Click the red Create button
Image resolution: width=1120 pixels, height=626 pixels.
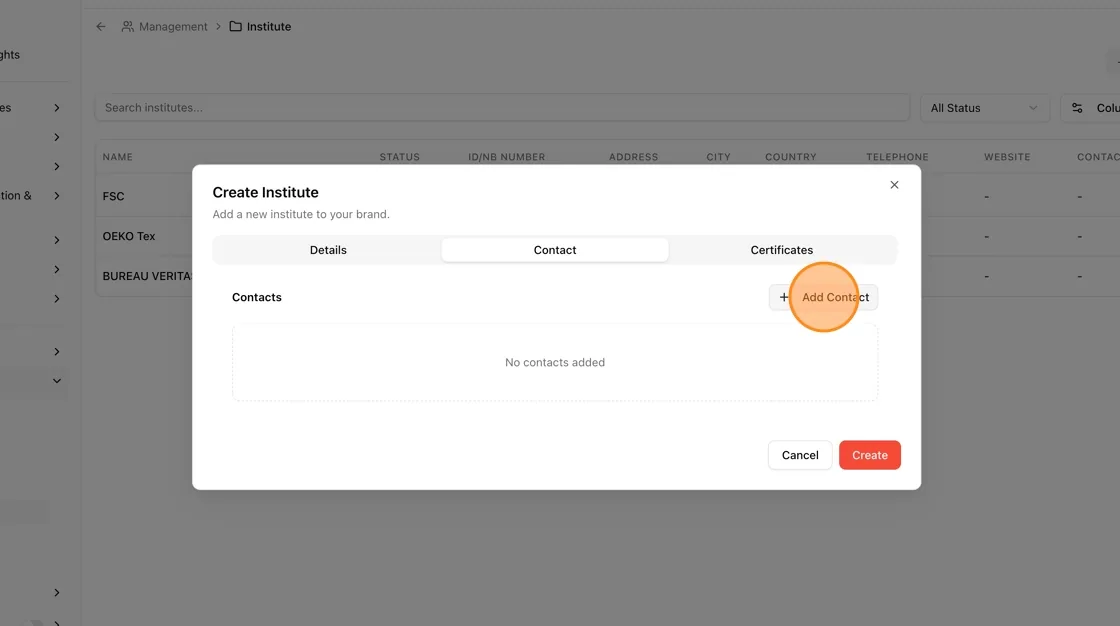click(x=869, y=455)
